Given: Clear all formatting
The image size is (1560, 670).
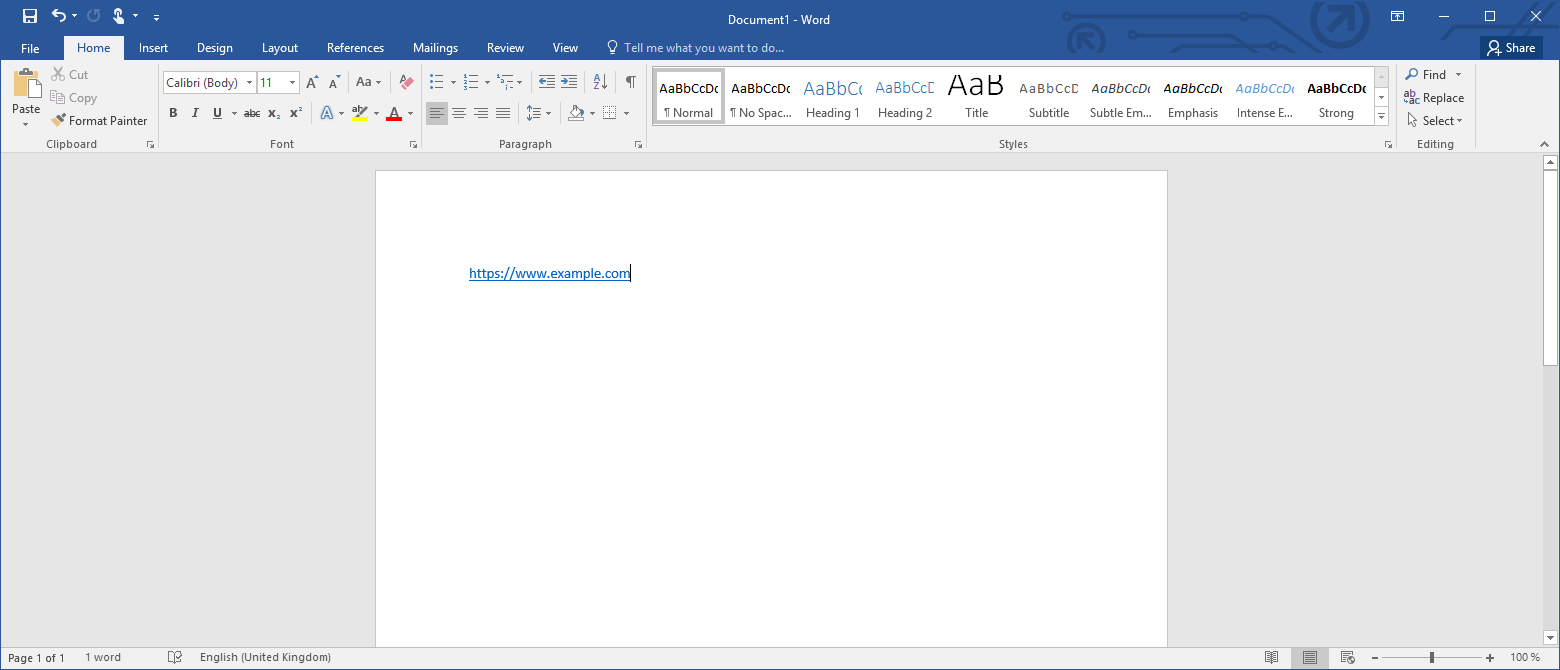Looking at the screenshot, I should (x=405, y=82).
